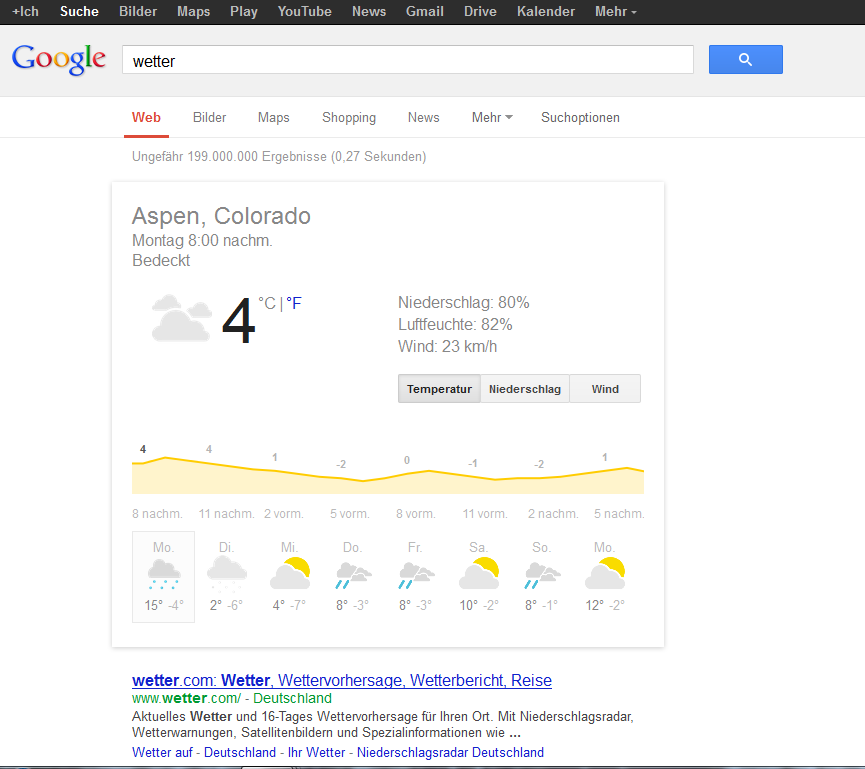Click the Luftfeuchte: 82% text

[455, 324]
